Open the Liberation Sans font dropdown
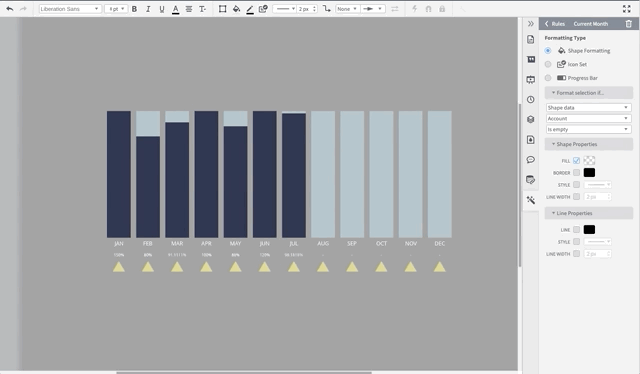 [70, 9]
